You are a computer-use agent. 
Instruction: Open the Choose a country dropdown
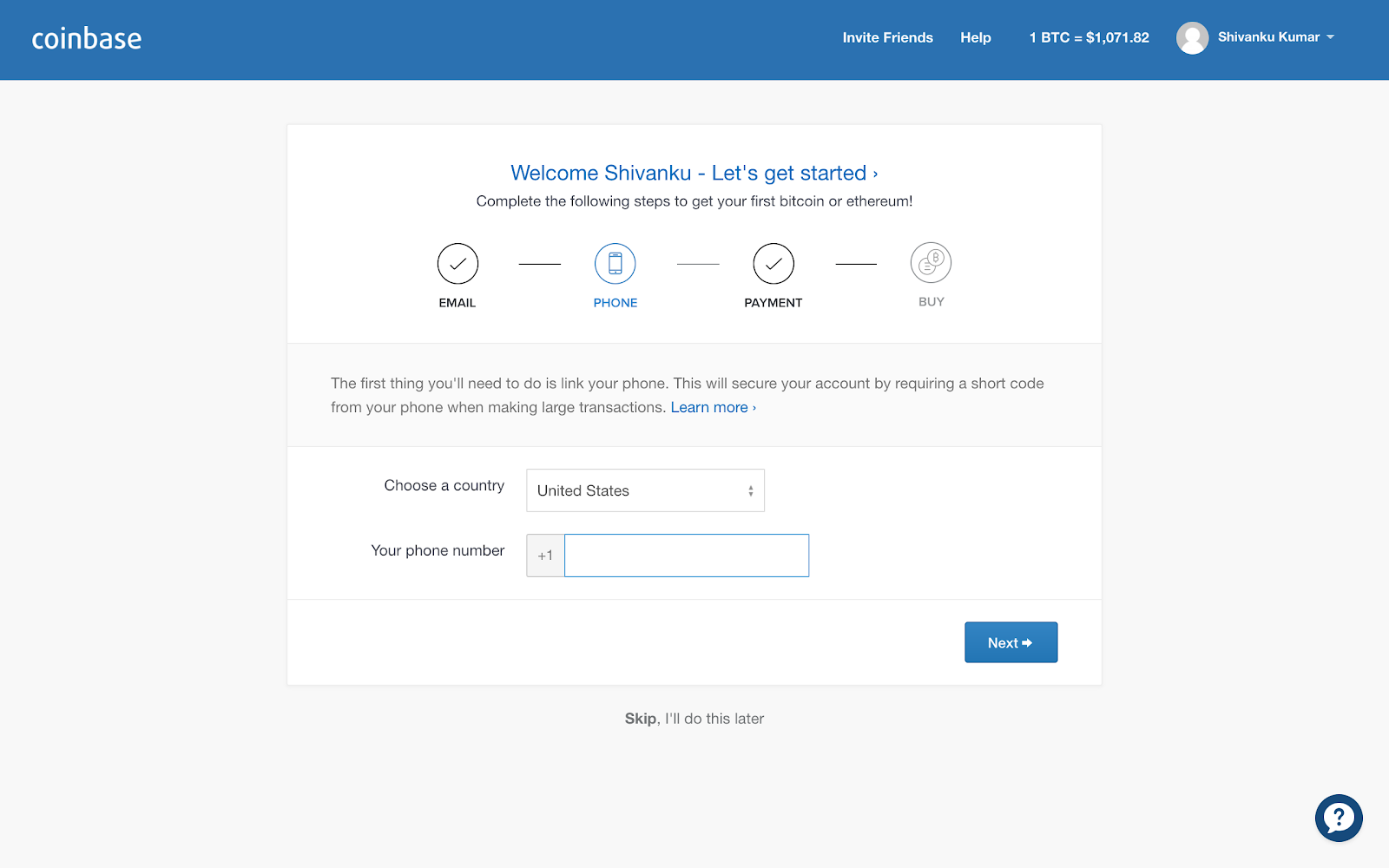(645, 490)
